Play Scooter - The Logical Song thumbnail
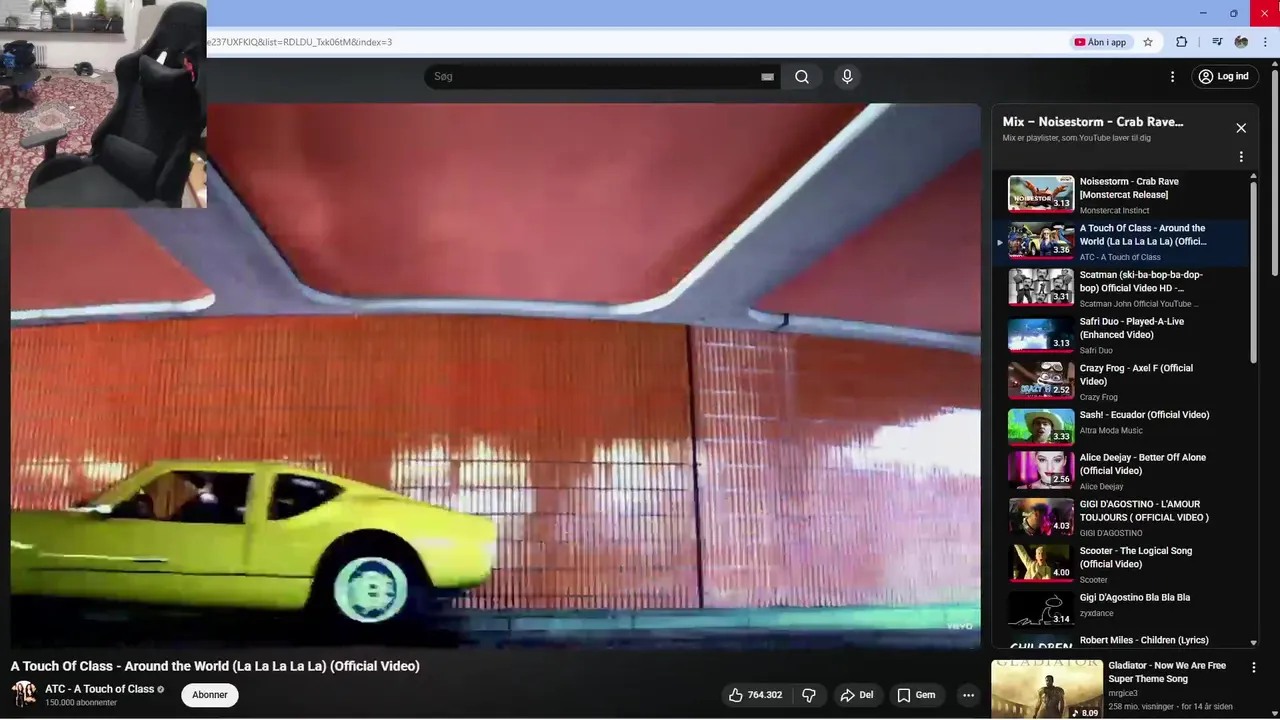This screenshot has width=1280, height=720. 1041,563
